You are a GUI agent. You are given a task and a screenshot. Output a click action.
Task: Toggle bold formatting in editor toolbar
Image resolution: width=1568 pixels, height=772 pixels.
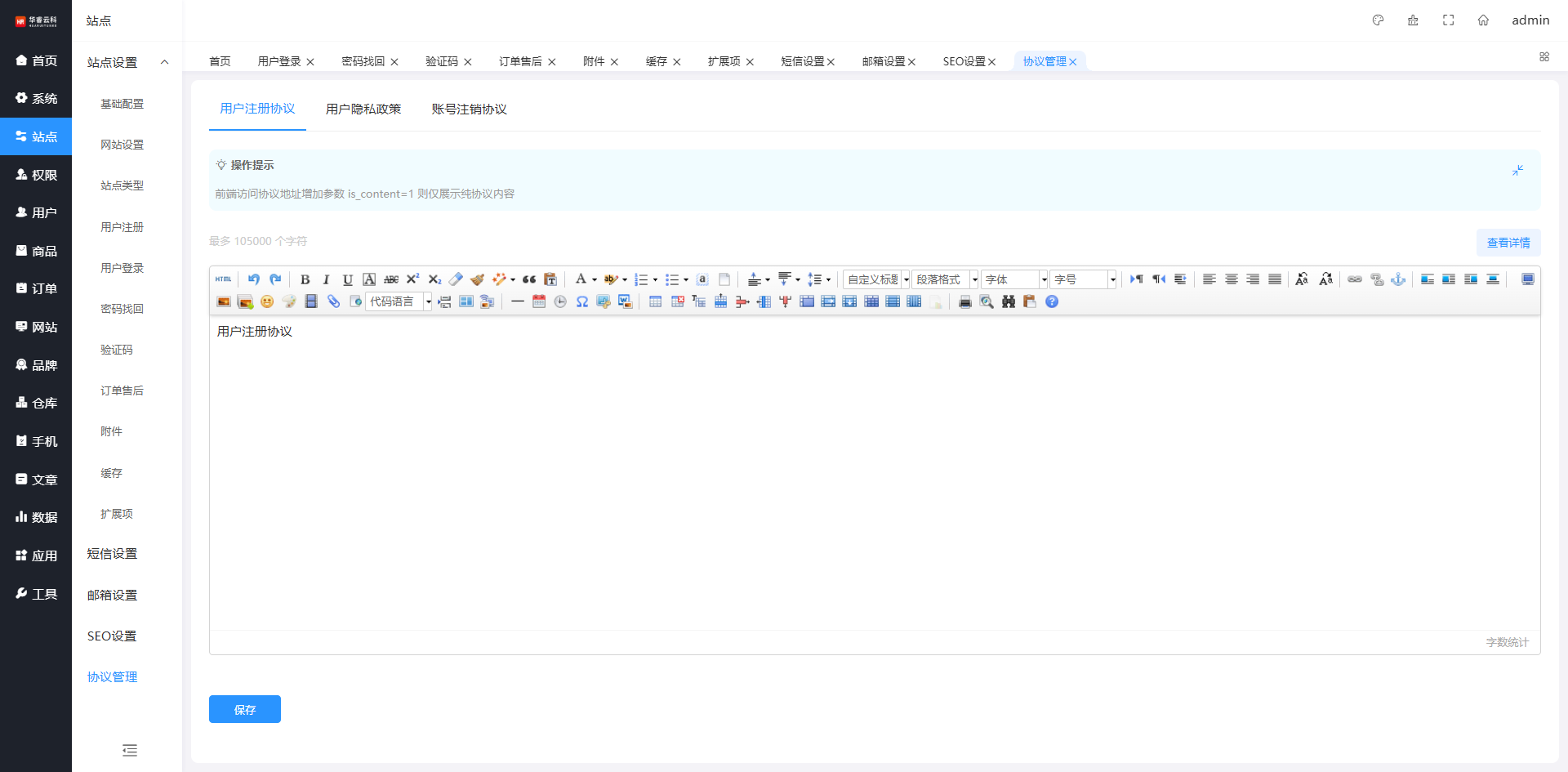point(305,279)
